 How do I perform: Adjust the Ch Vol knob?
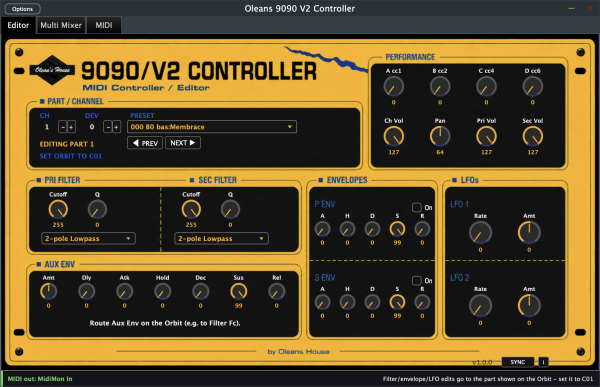[393, 136]
